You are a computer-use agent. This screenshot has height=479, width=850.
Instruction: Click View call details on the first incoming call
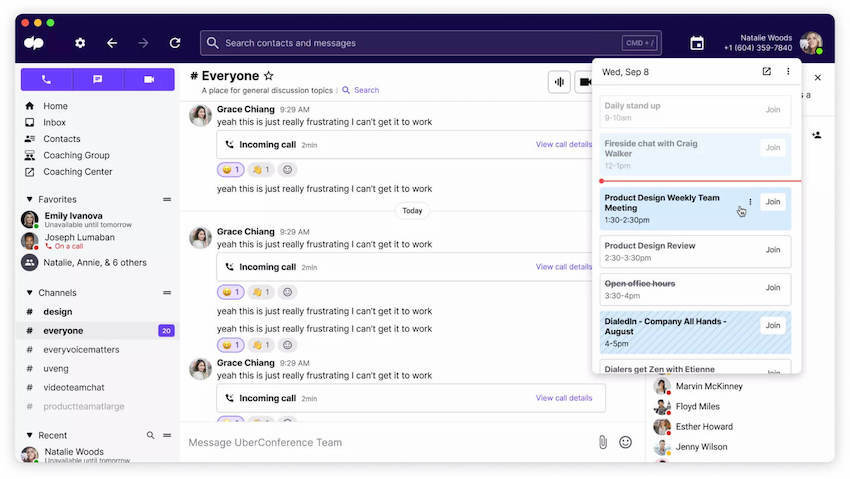click(x=564, y=144)
